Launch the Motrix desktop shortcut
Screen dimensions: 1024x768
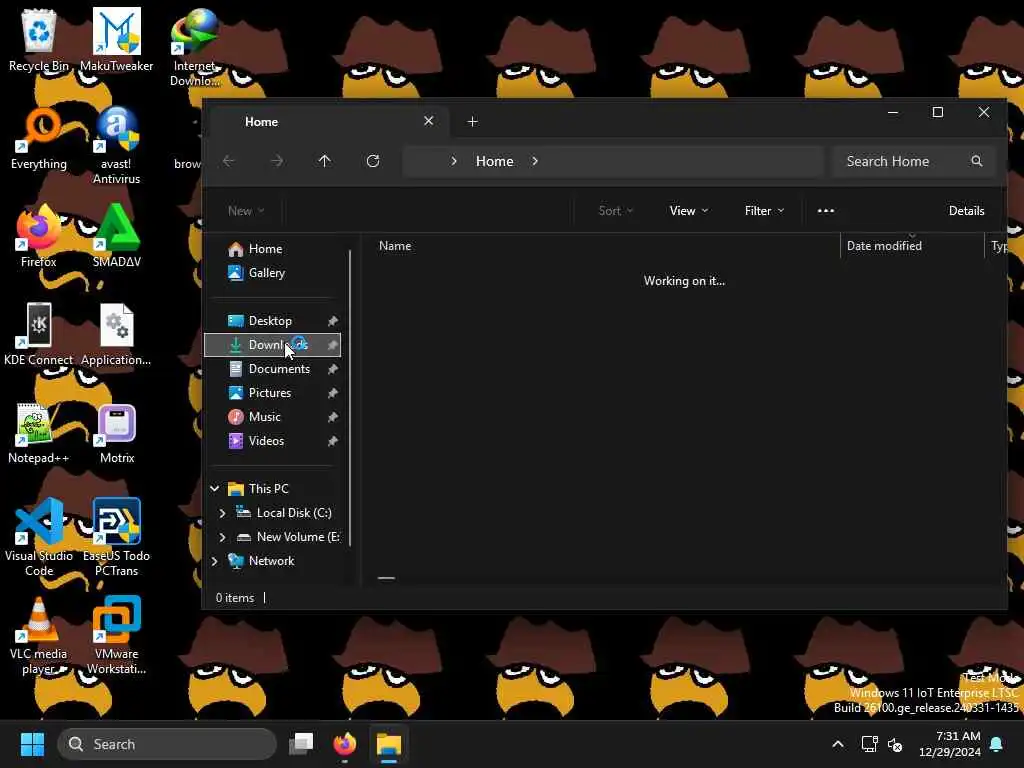116,432
